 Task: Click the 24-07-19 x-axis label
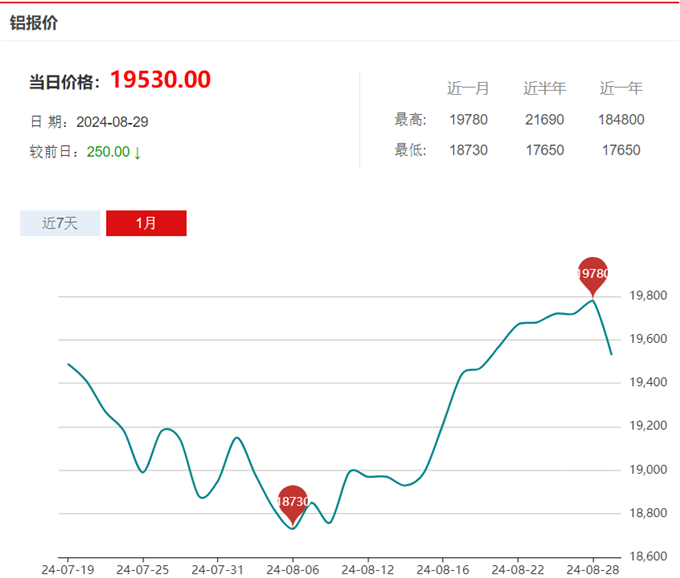click(x=67, y=569)
